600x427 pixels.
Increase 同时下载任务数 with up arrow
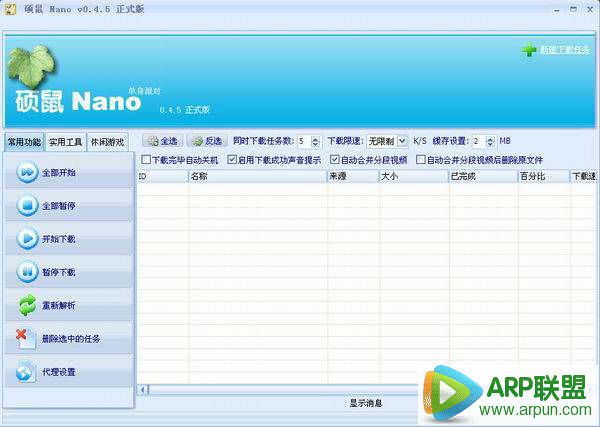[x=315, y=139]
